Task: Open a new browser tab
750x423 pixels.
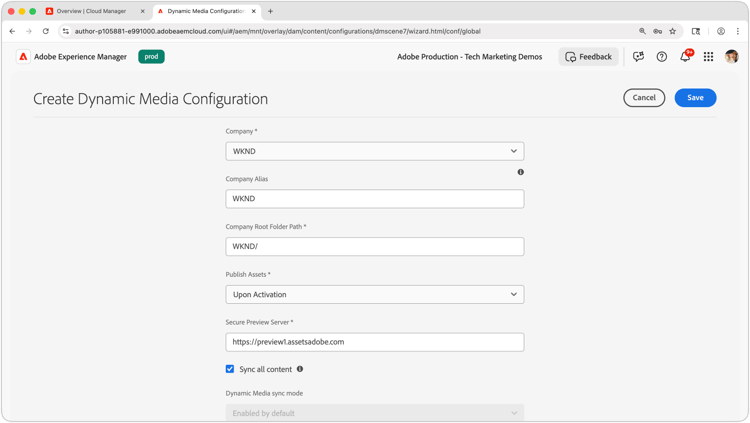Action: (270, 11)
